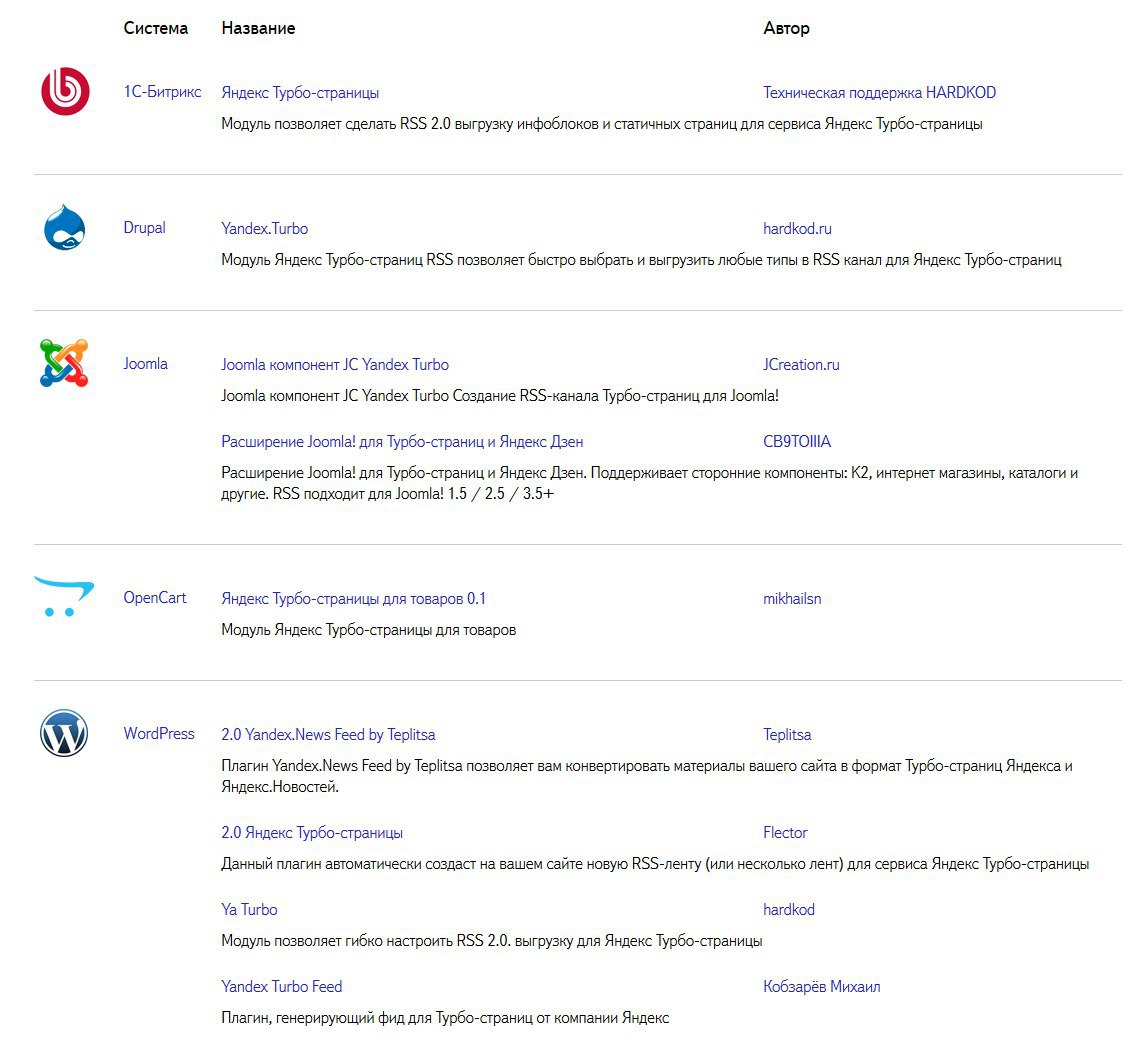The width and height of the screenshot is (1139, 1064).
Task: Open the Flector author link
Action: 785,832
